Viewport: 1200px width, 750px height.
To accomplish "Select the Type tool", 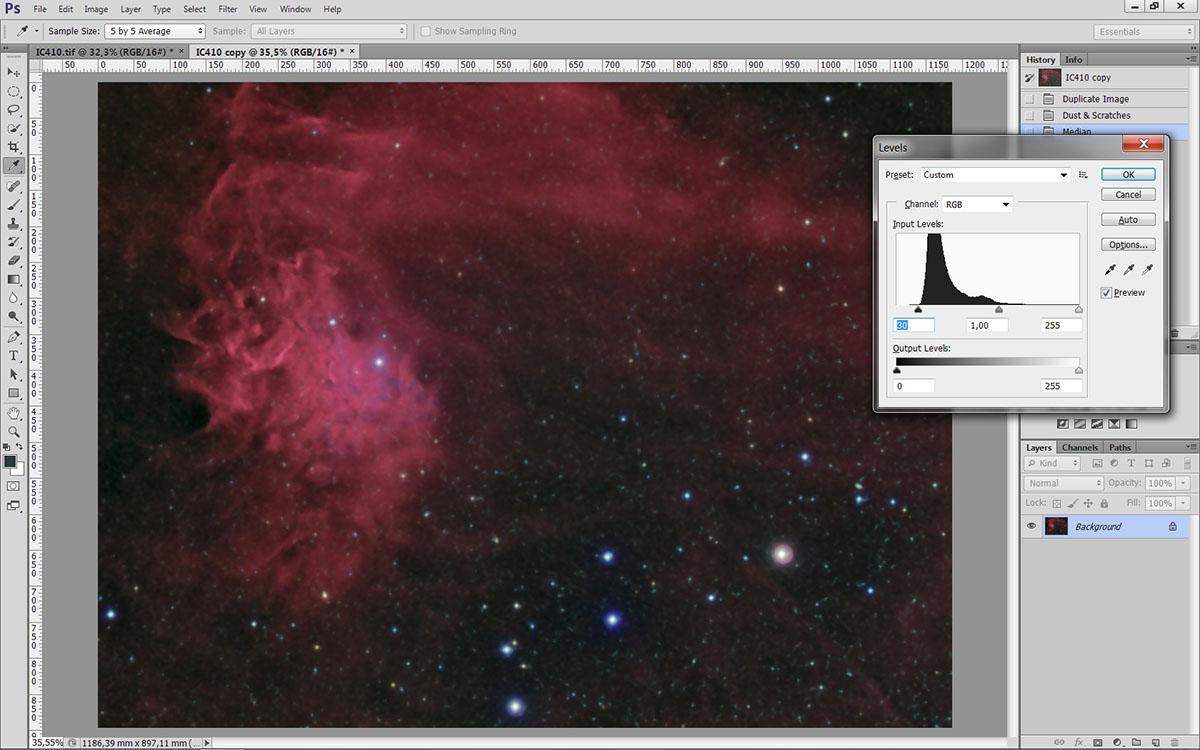I will click(x=14, y=356).
